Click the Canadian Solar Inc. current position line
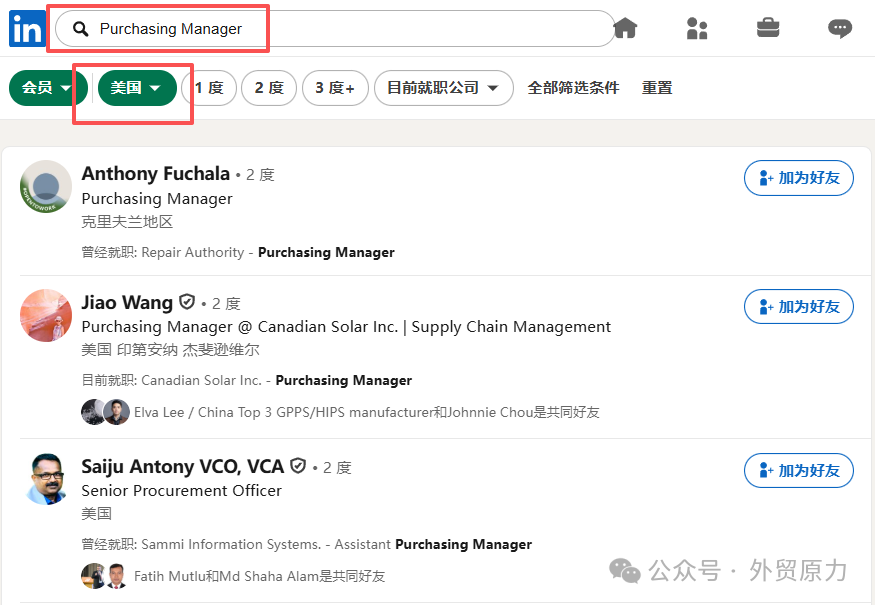Image resolution: width=875 pixels, height=605 pixels. click(247, 380)
